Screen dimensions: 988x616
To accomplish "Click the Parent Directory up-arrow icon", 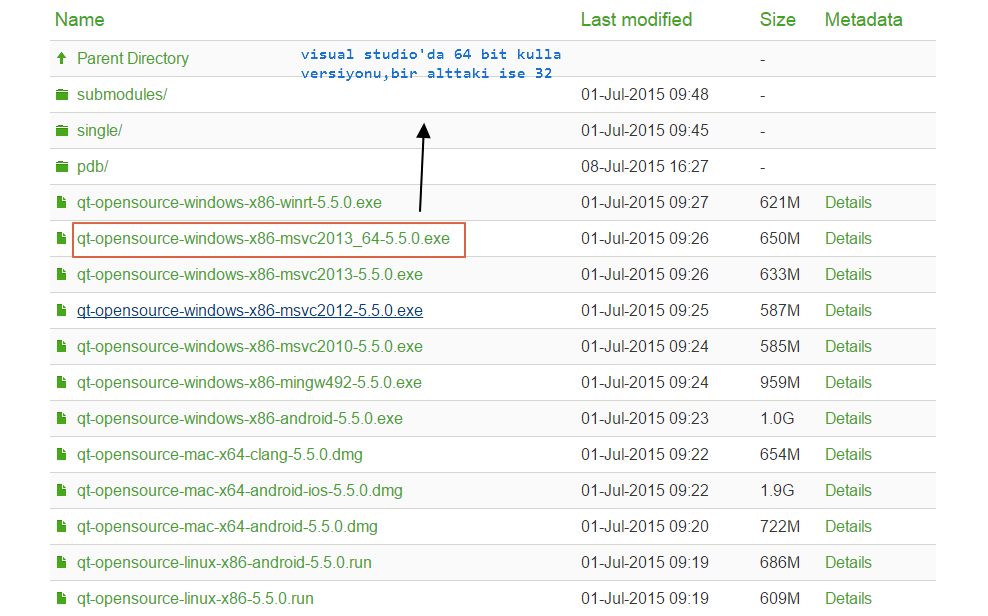I will 61,59.
